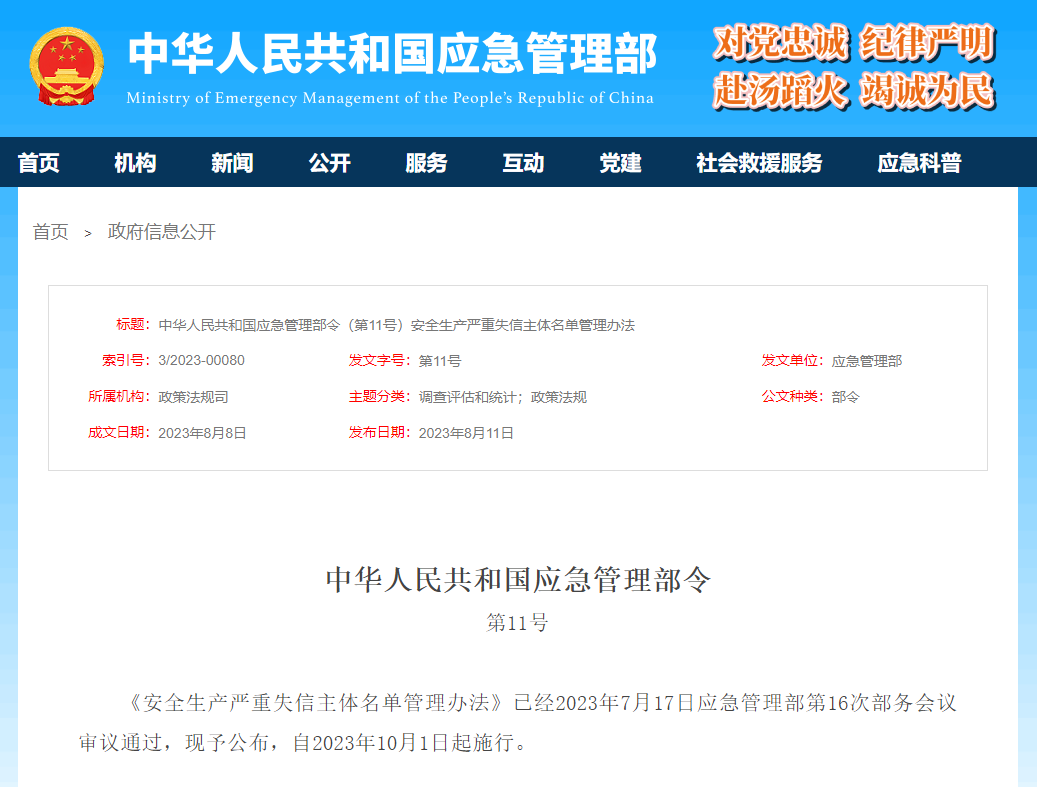Open the 首页 navigation menu item

pos(38,163)
